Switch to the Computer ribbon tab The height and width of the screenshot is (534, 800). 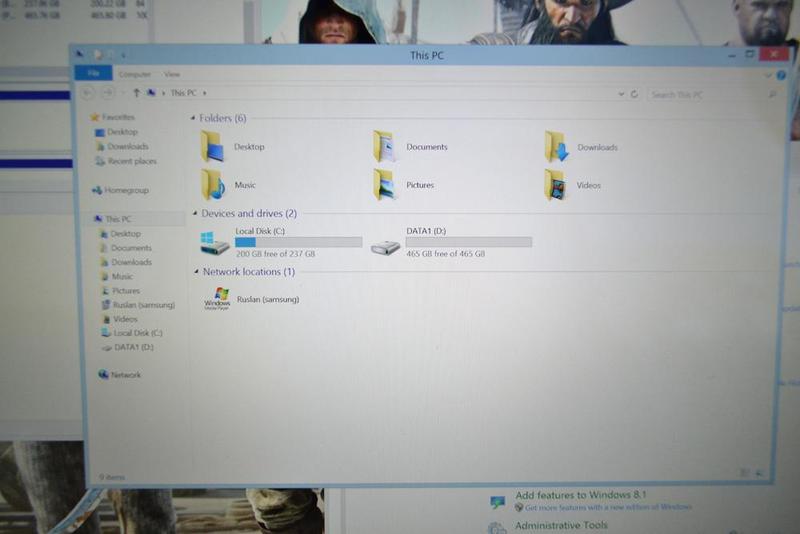coord(134,74)
